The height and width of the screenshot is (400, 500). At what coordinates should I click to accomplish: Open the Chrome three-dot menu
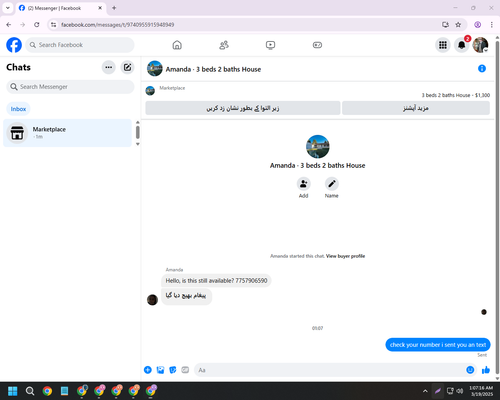pyautogui.click(x=492, y=25)
